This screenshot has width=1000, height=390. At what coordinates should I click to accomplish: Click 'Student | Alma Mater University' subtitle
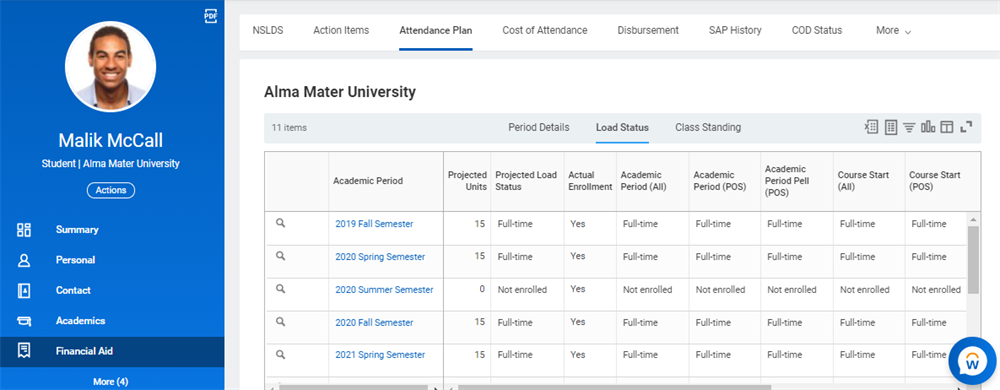pyautogui.click(x=111, y=164)
